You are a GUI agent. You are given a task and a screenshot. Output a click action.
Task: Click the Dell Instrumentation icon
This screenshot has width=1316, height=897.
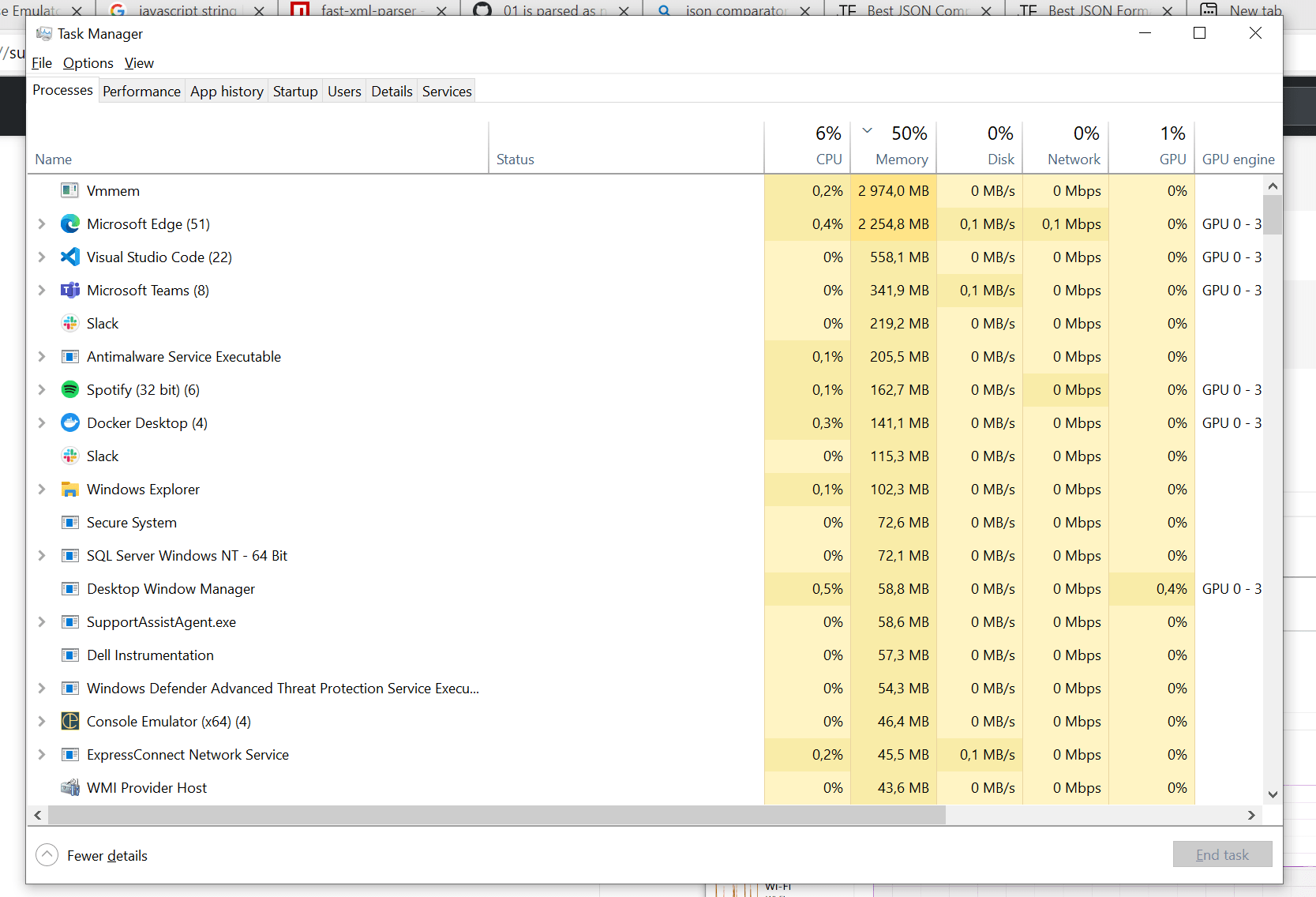coord(70,655)
